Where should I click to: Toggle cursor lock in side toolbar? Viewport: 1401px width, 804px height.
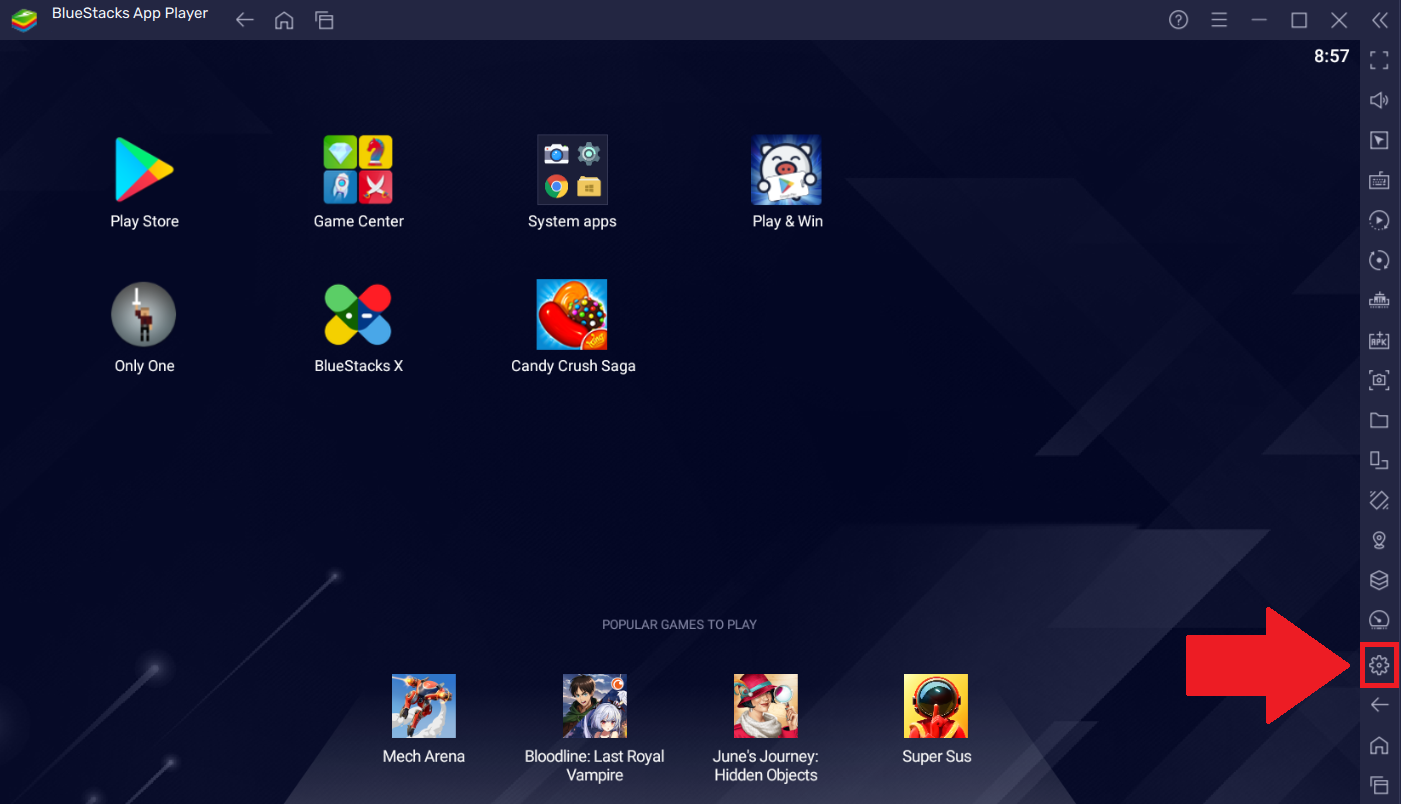tap(1379, 140)
